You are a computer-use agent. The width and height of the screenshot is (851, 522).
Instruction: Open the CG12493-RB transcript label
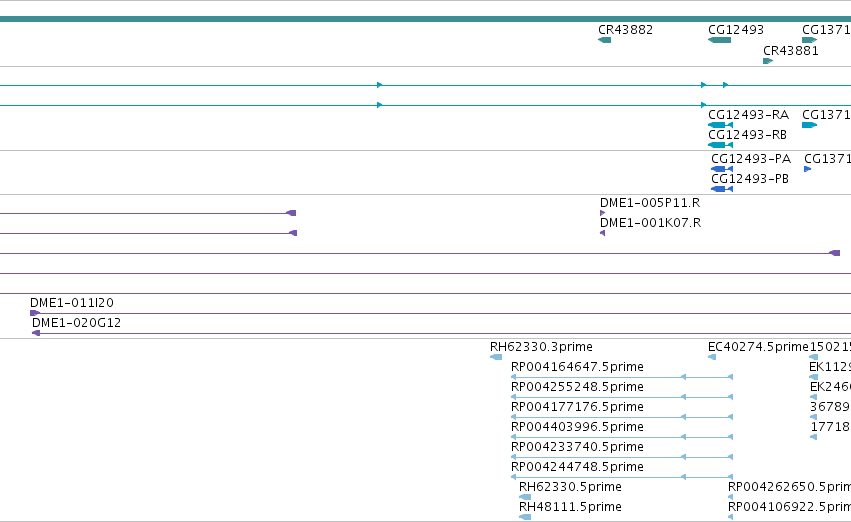(x=747, y=135)
